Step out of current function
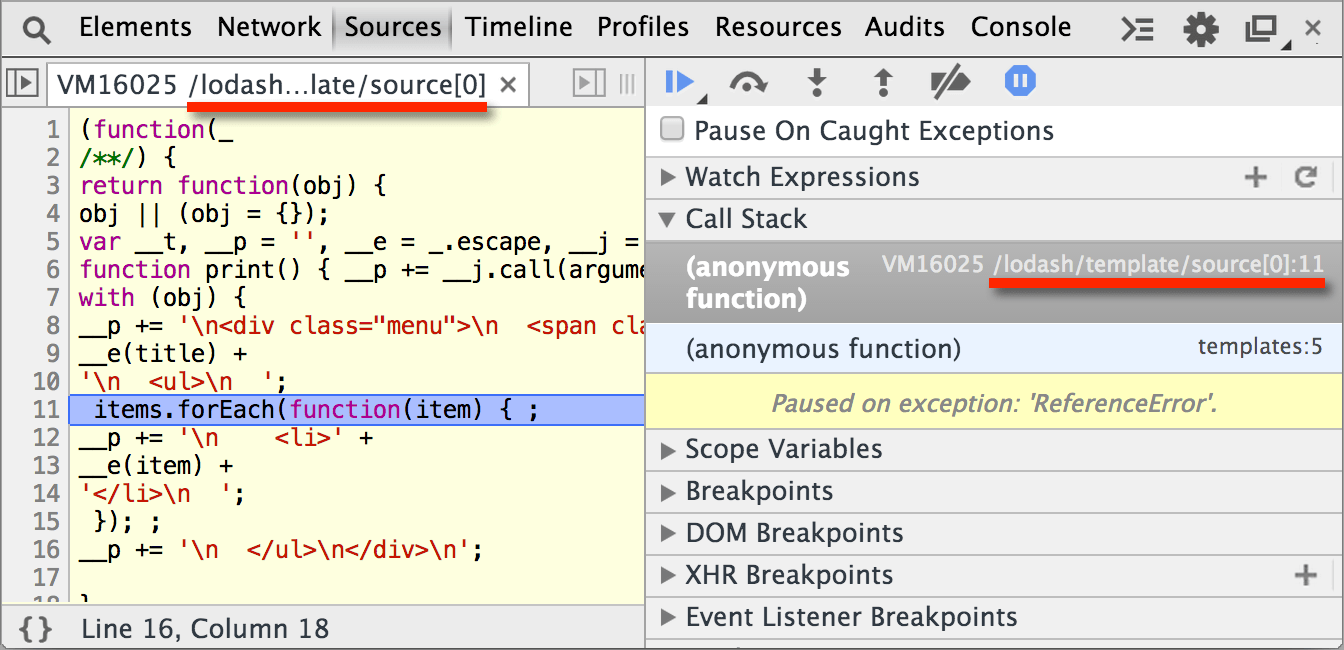 point(883,82)
